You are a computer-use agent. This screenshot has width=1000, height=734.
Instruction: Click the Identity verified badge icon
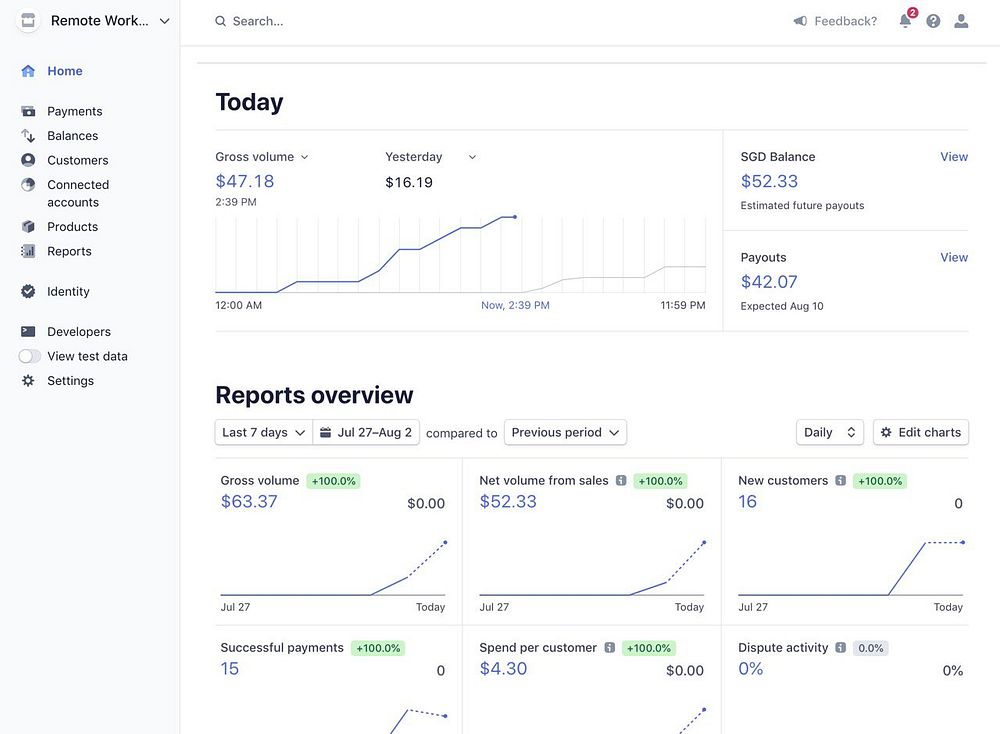pos(28,291)
